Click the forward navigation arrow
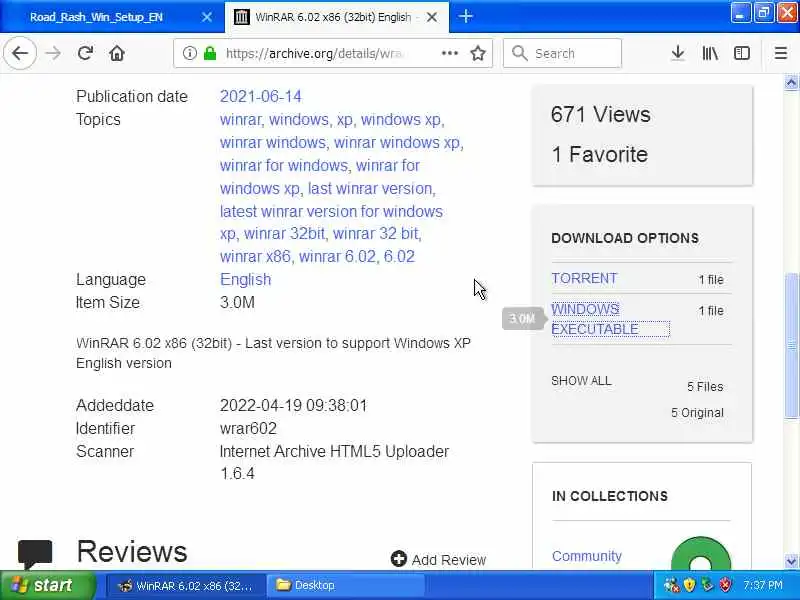Screen dimensions: 800x600 (x=53, y=53)
